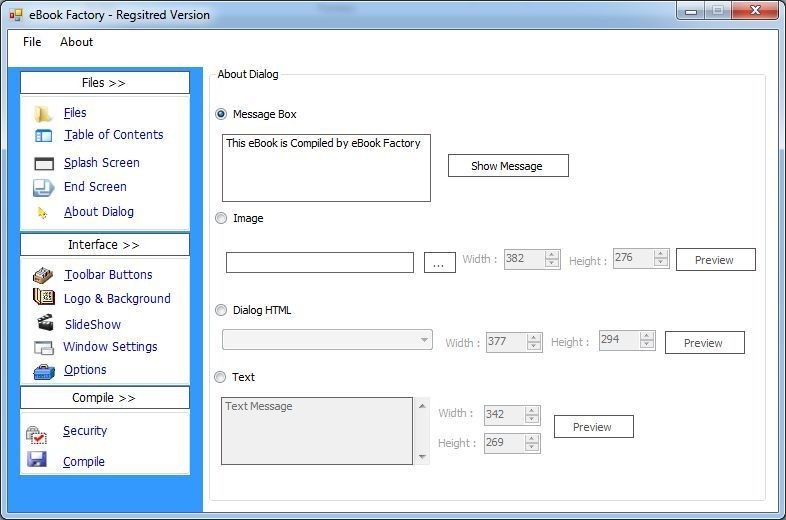Image resolution: width=786 pixels, height=520 pixels.
Task: Click the Security icon in Compile section
Action: tap(37, 434)
